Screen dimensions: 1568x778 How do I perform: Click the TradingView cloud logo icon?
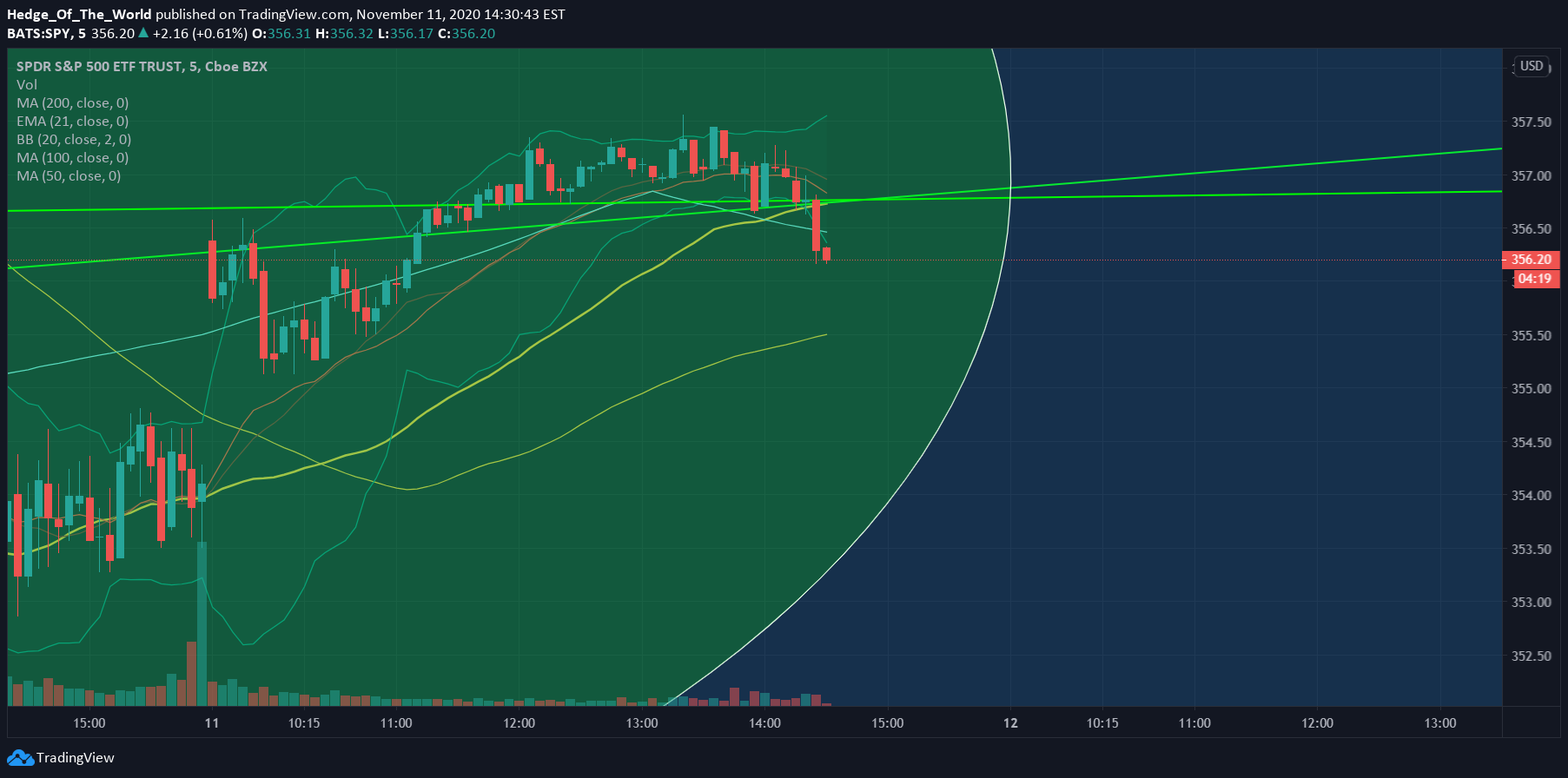tap(20, 757)
